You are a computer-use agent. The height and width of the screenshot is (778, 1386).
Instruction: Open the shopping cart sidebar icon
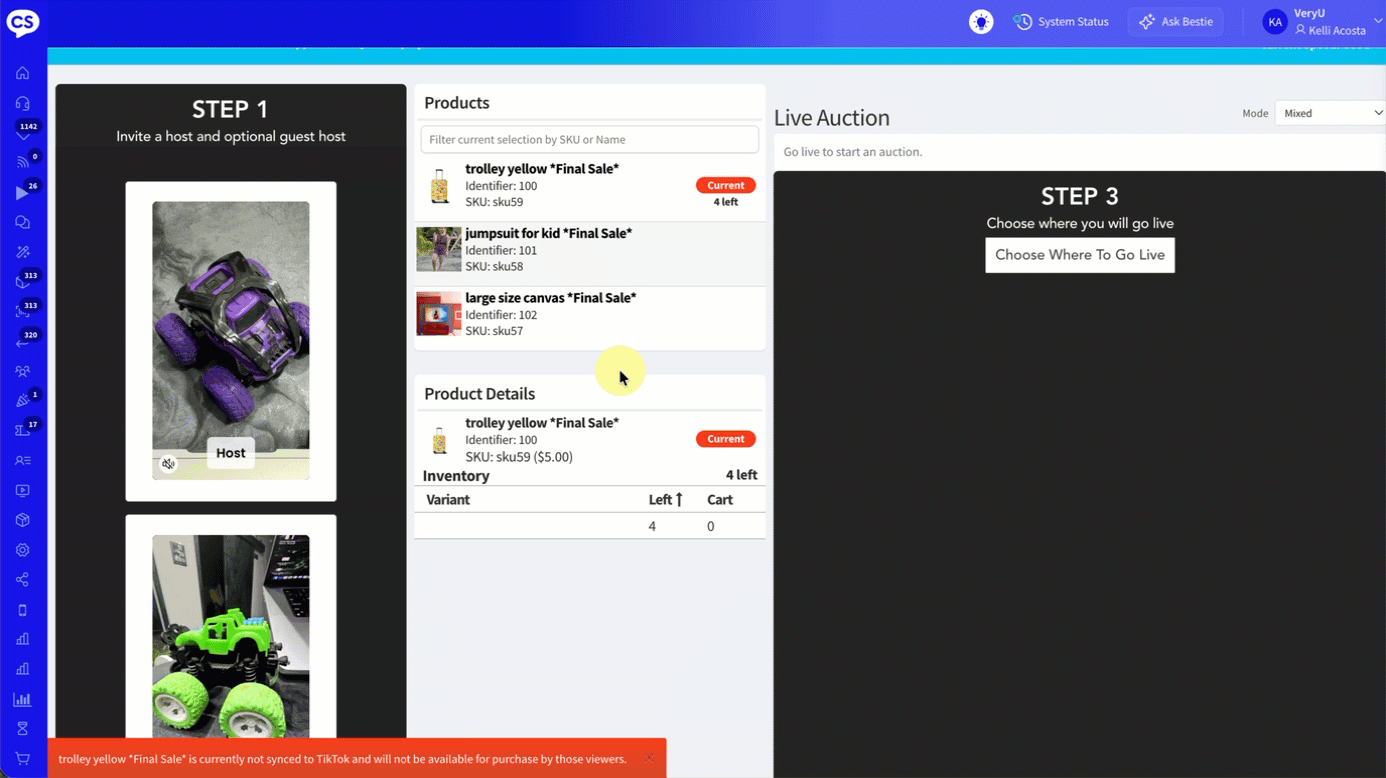click(x=22, y=759)
